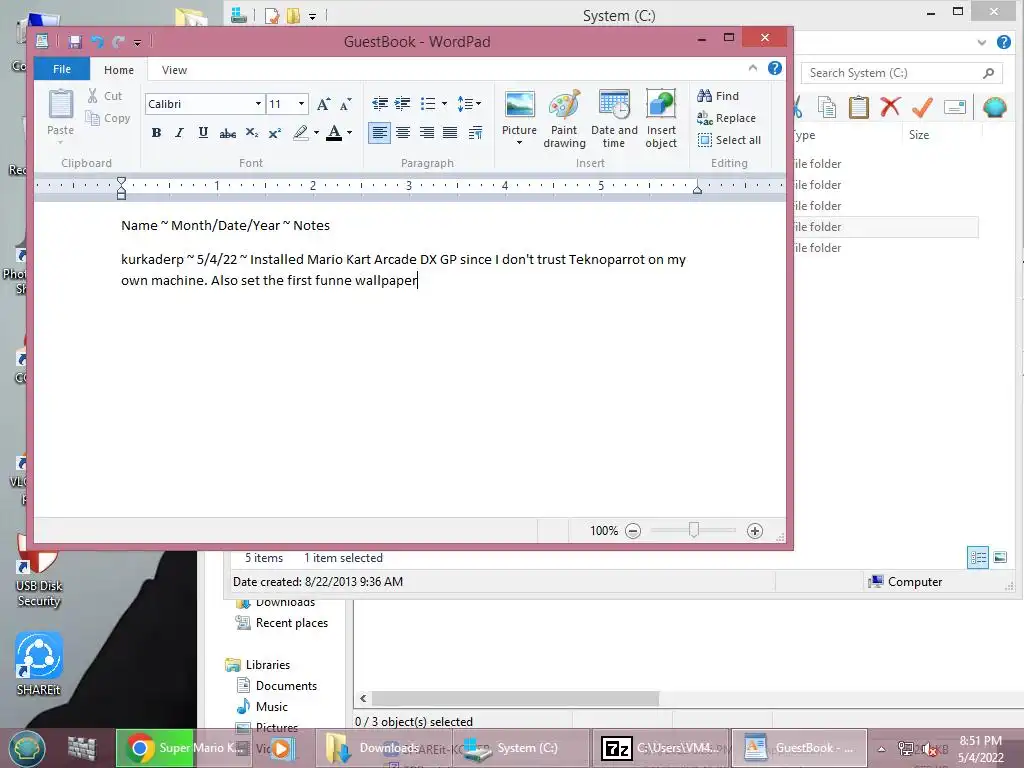1024x768 pixels.
Task: Align text left
Action: (379, 133)
